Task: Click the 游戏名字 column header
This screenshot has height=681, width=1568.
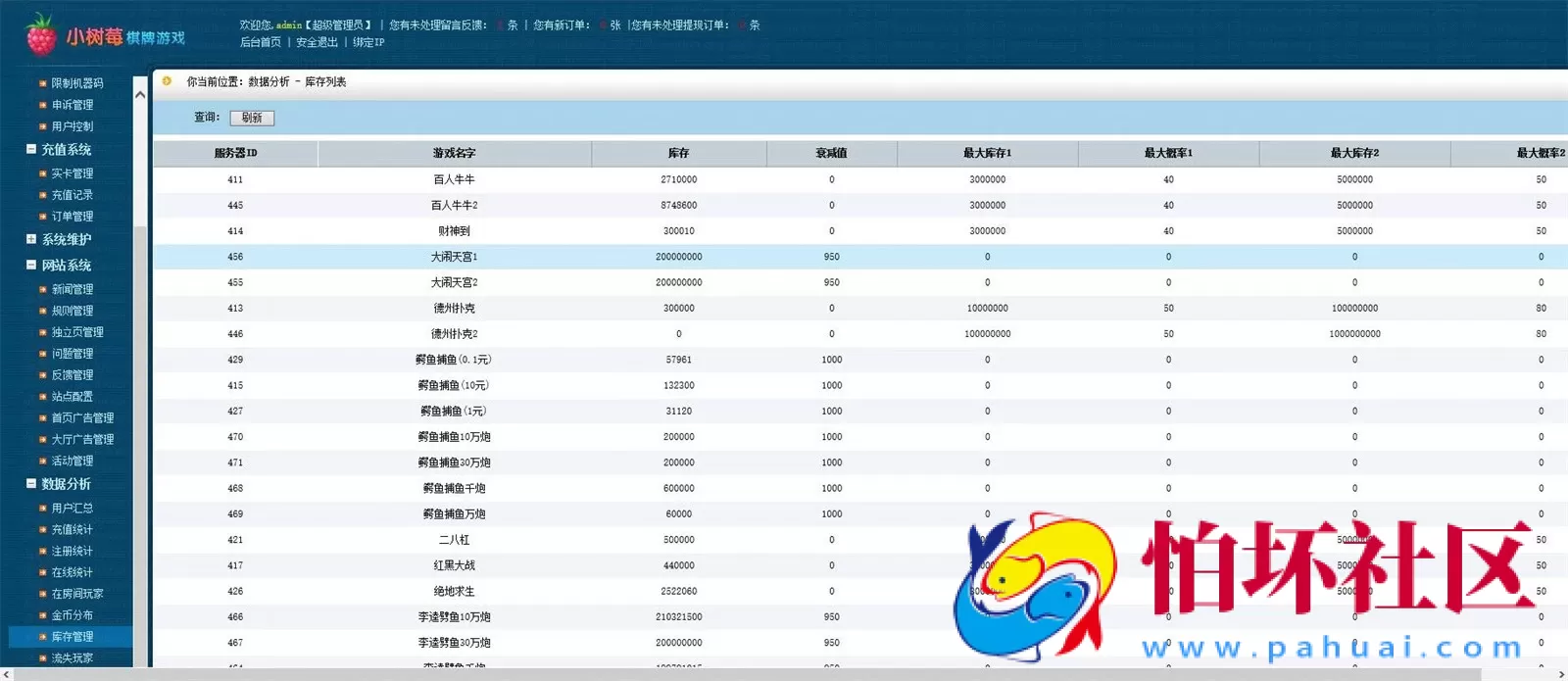Action: tap(454, 153)
